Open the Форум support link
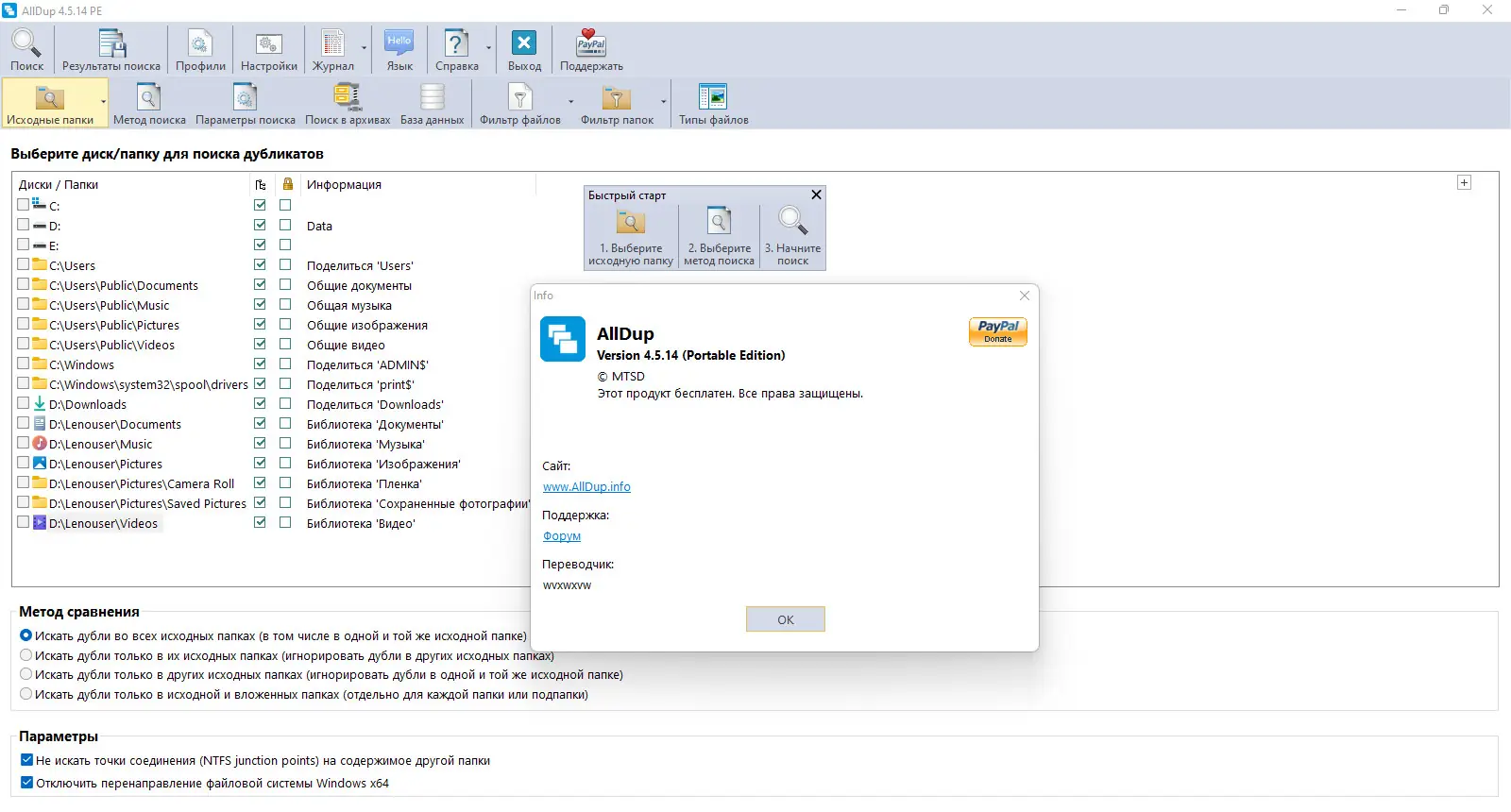Image resolution: width=1511 pixels, height=812 pixels. coord(562,536)
